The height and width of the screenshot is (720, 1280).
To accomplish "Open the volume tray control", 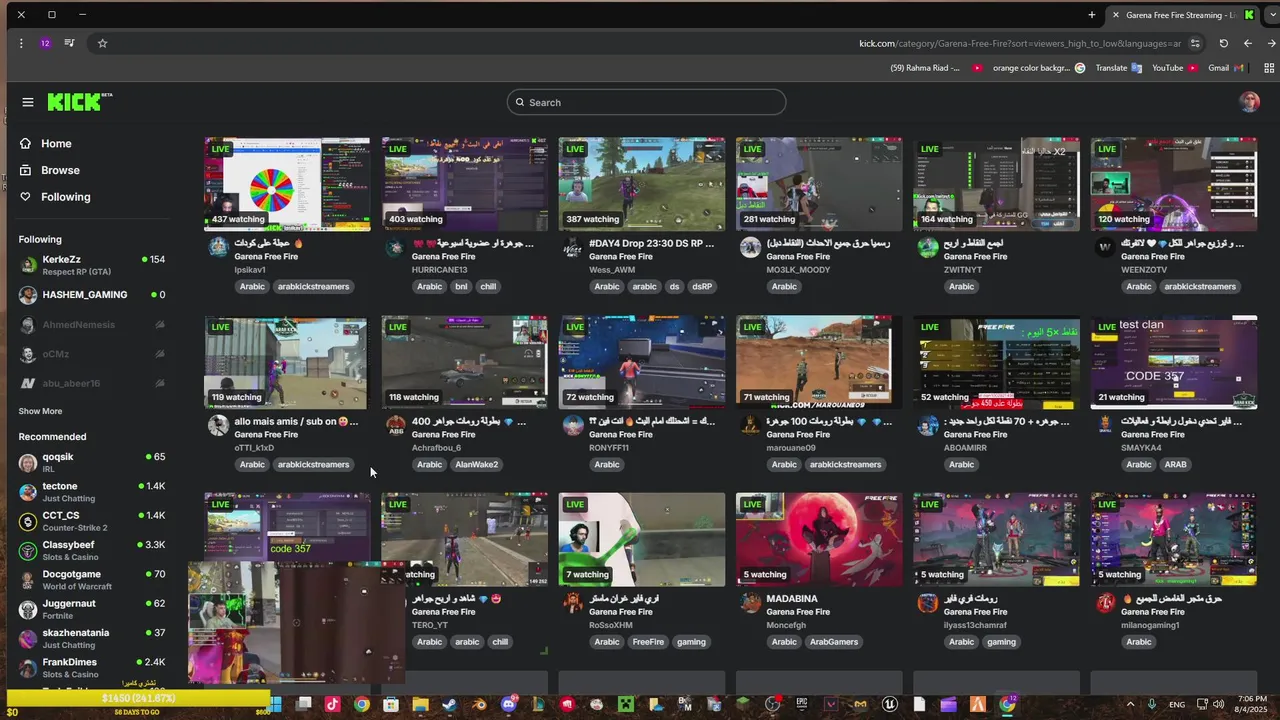I will coord(1219,704).
